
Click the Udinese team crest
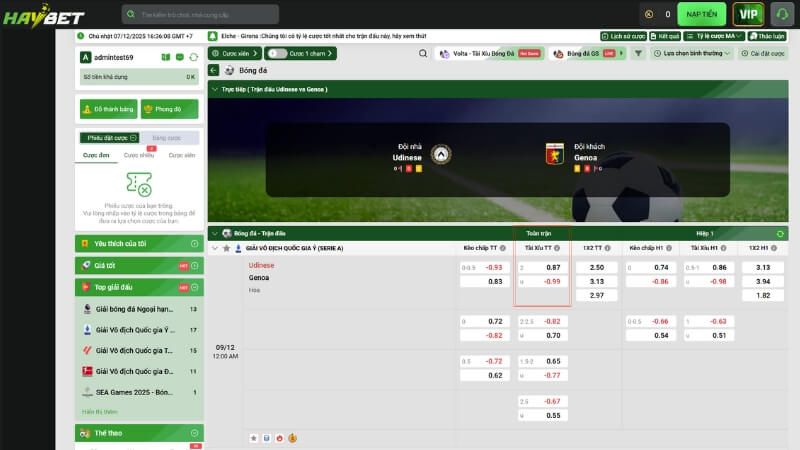pyautogui.click(x=441, y=154)
